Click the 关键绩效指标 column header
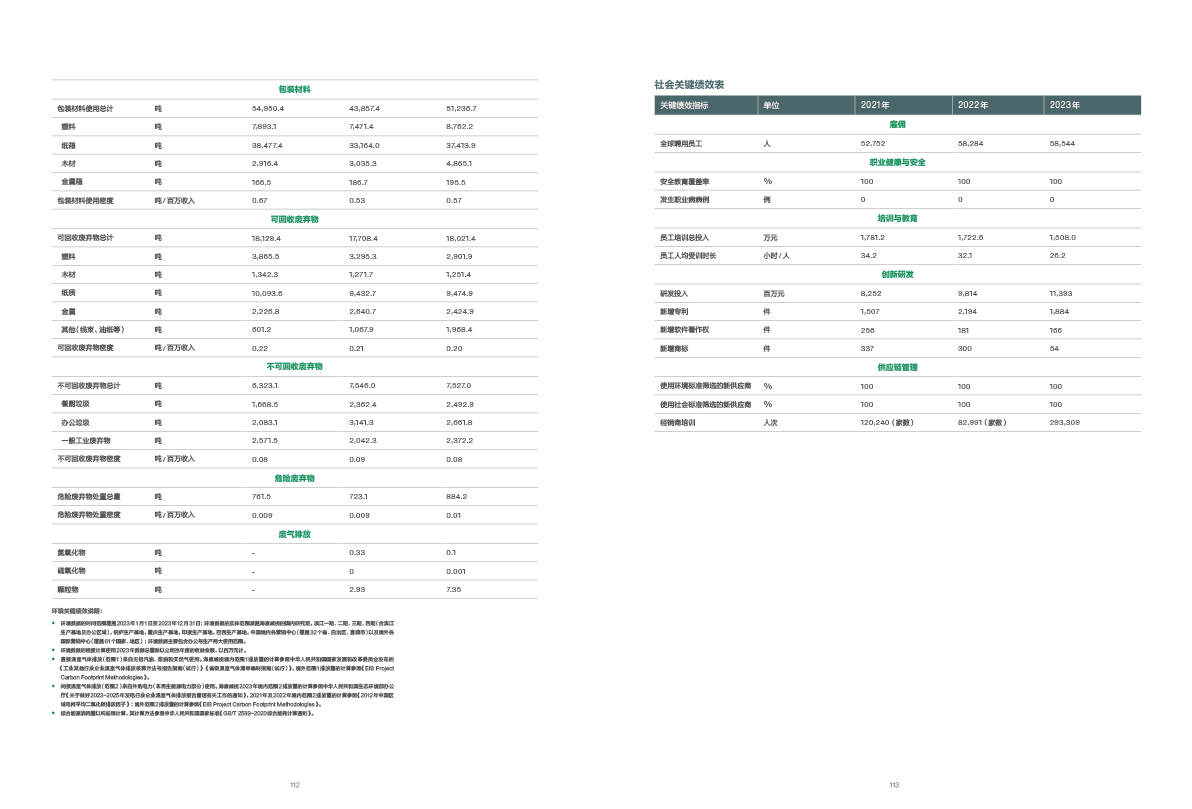 [683, 105]
